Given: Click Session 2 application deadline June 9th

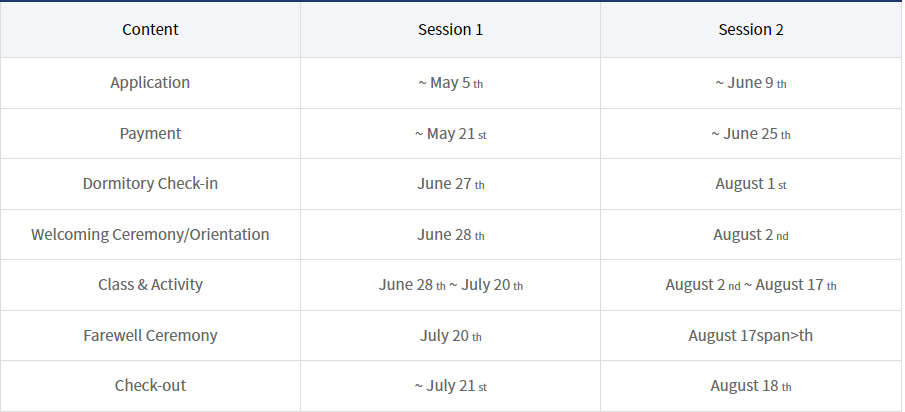Looking at the screenshot, I should [751, 83].
